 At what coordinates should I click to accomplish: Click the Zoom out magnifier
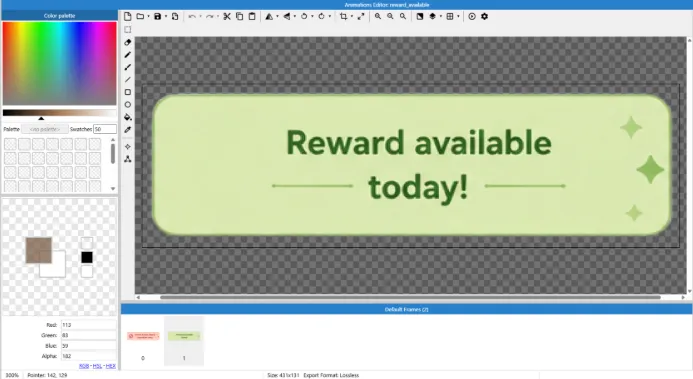[390, 16]
